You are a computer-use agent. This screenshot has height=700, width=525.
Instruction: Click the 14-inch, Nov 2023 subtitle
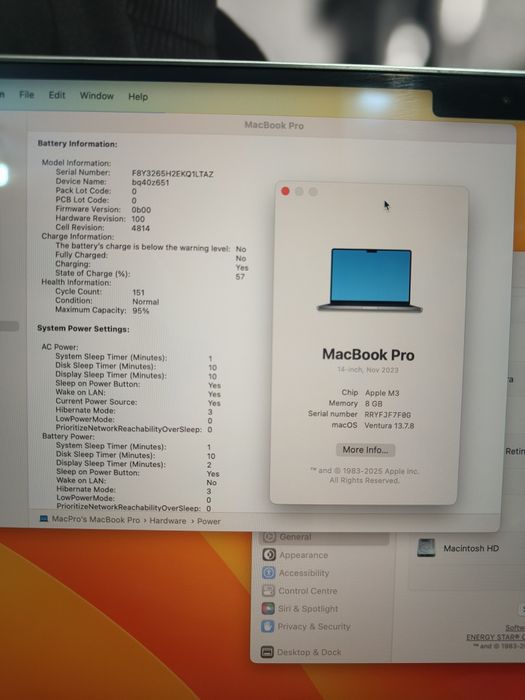[368, 370]
